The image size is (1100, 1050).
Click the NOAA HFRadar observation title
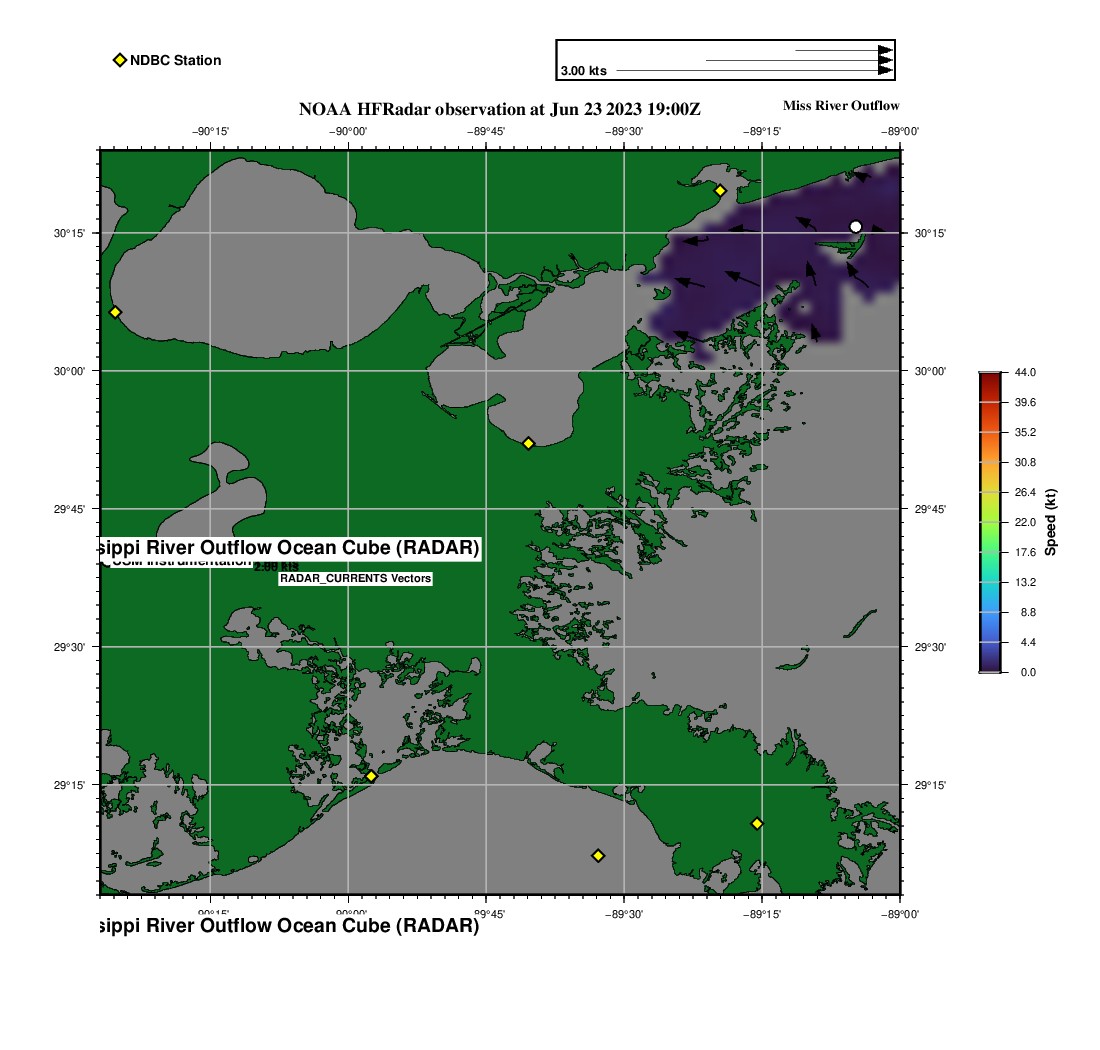[507, 109]
